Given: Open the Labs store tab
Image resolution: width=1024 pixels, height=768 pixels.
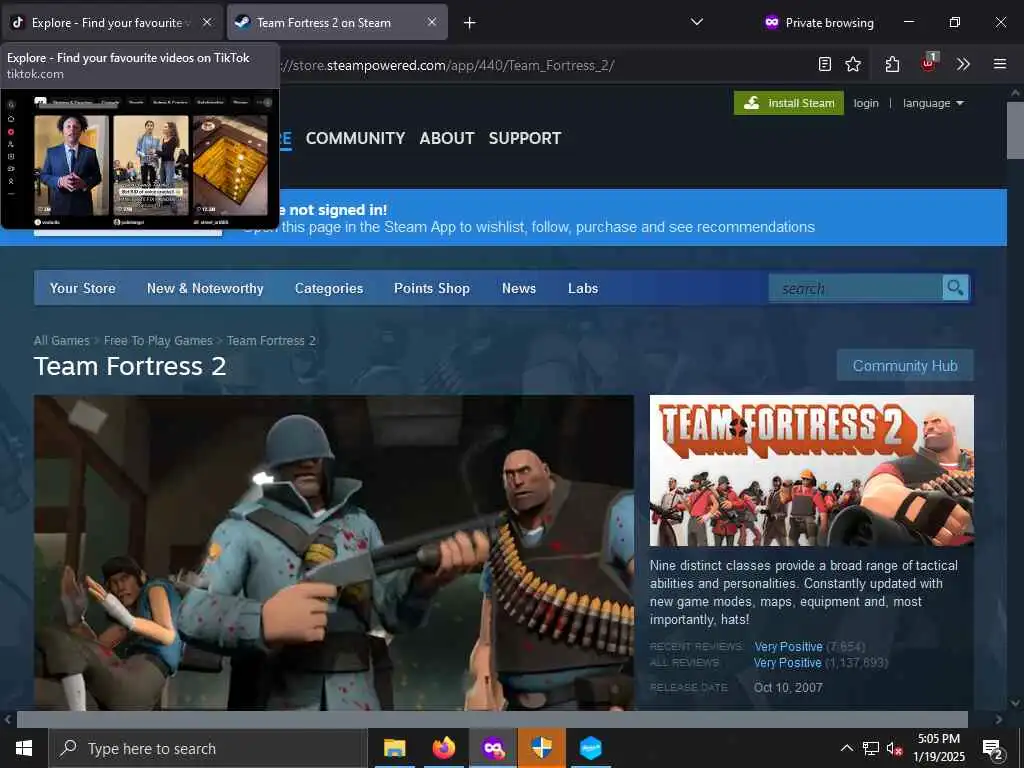Looking at the screenshot, I should pos(583,288).
